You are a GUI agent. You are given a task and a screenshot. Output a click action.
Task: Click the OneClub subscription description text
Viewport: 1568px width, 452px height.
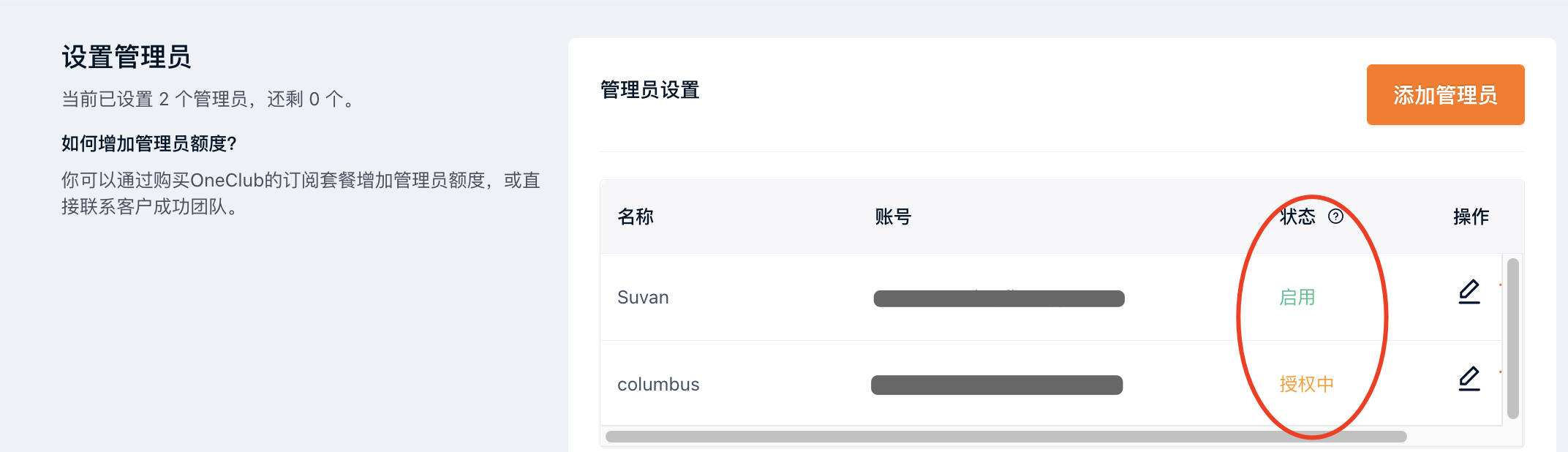(x=301, y=194)
